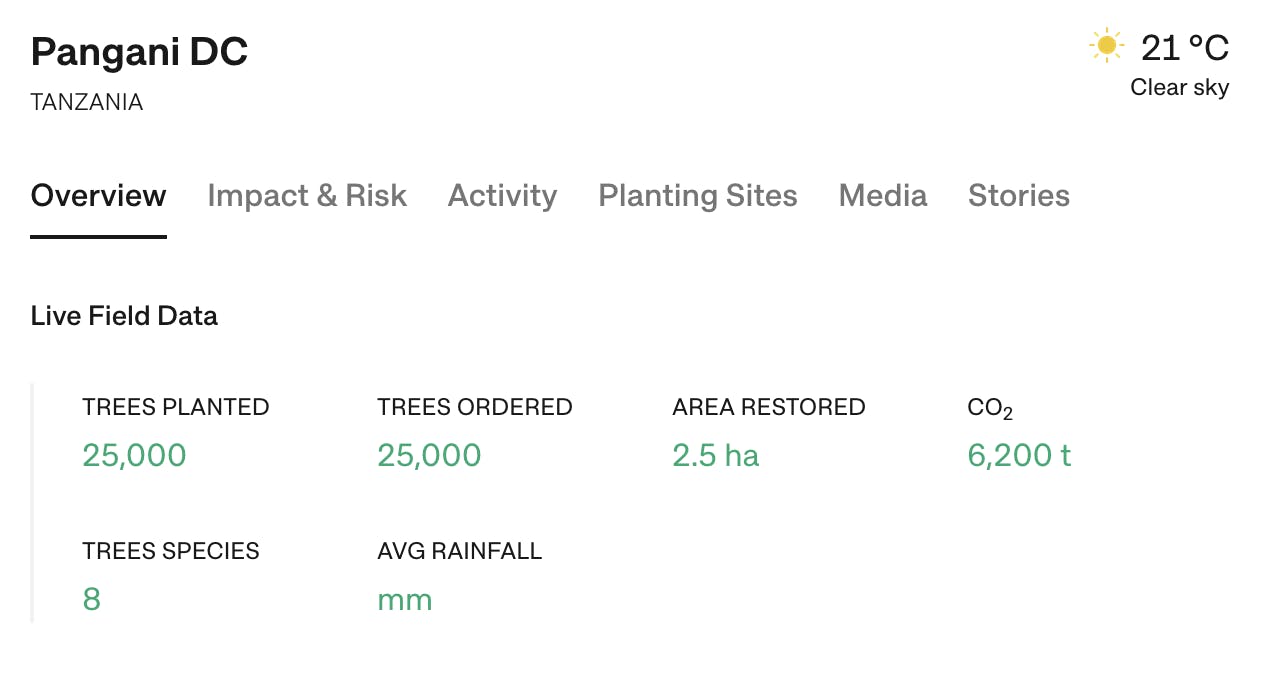Screen dimensions: 1262x682
Task: Open the Planting Sites tab
Action: coord(697,196)
